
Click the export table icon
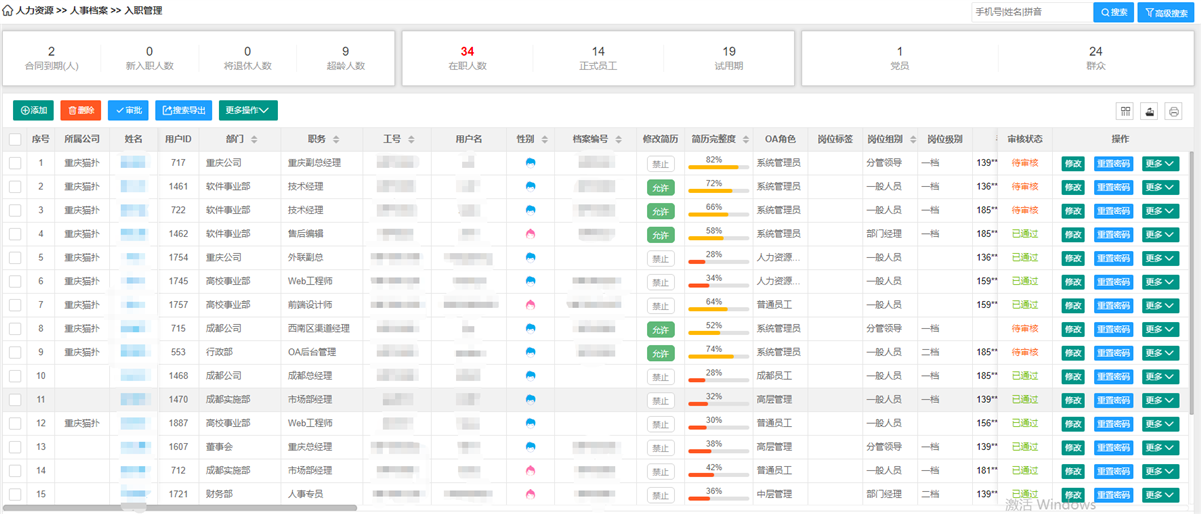coord(1150,111)
